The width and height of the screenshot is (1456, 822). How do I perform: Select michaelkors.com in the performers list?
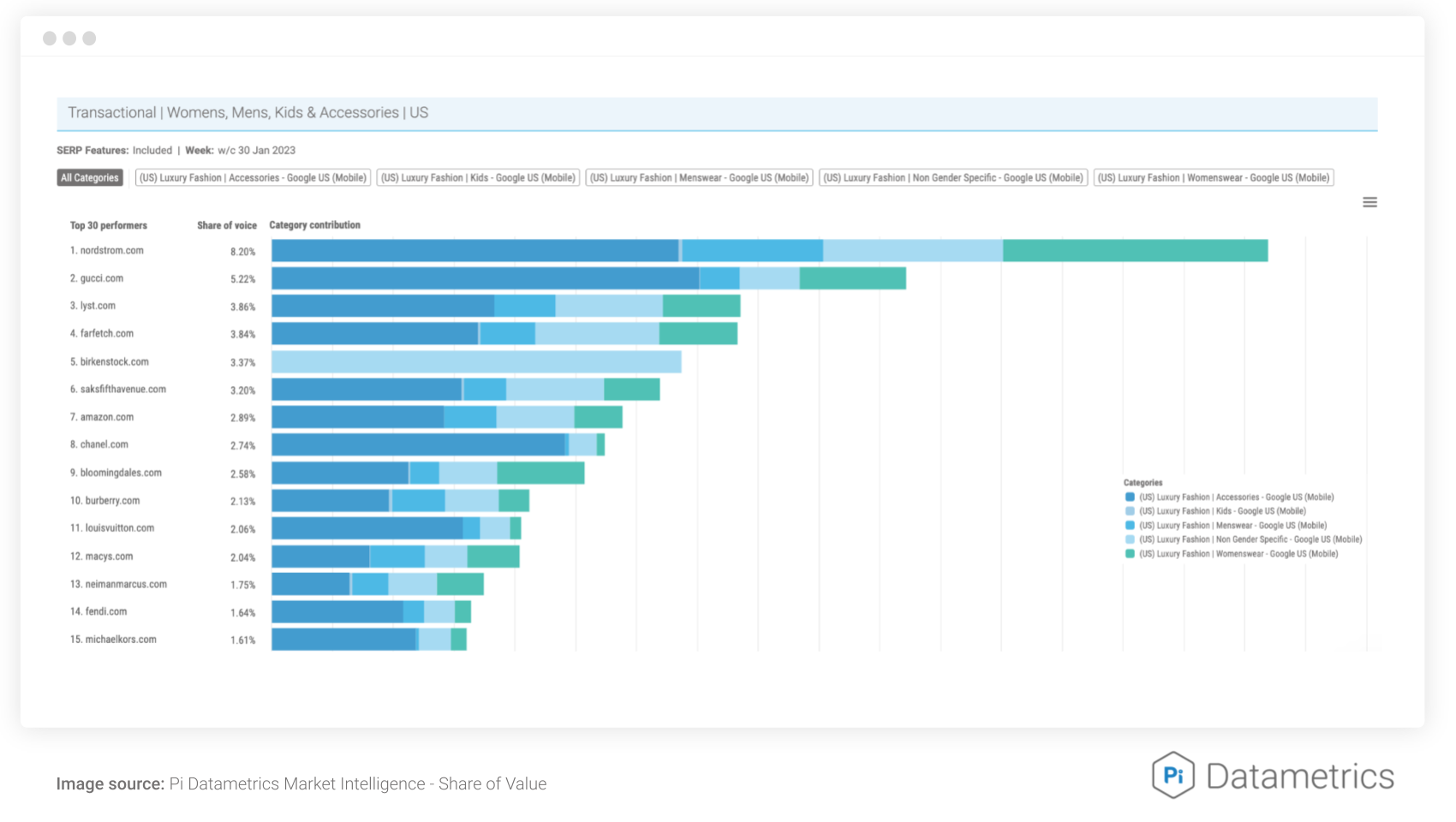point(113,640)
